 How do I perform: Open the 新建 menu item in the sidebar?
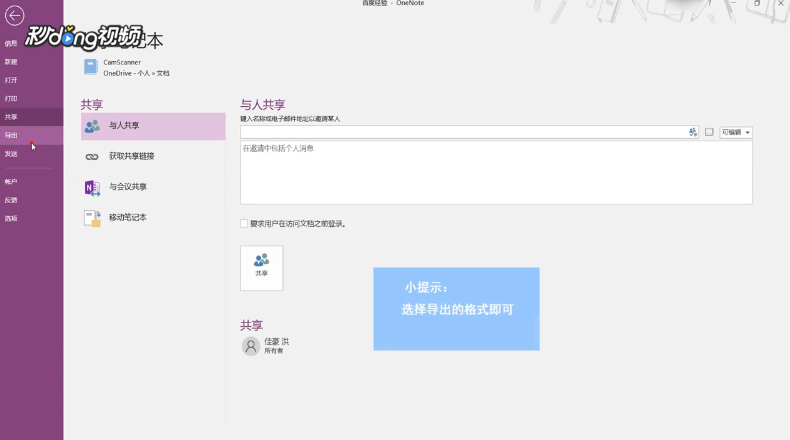pos(11,61)
